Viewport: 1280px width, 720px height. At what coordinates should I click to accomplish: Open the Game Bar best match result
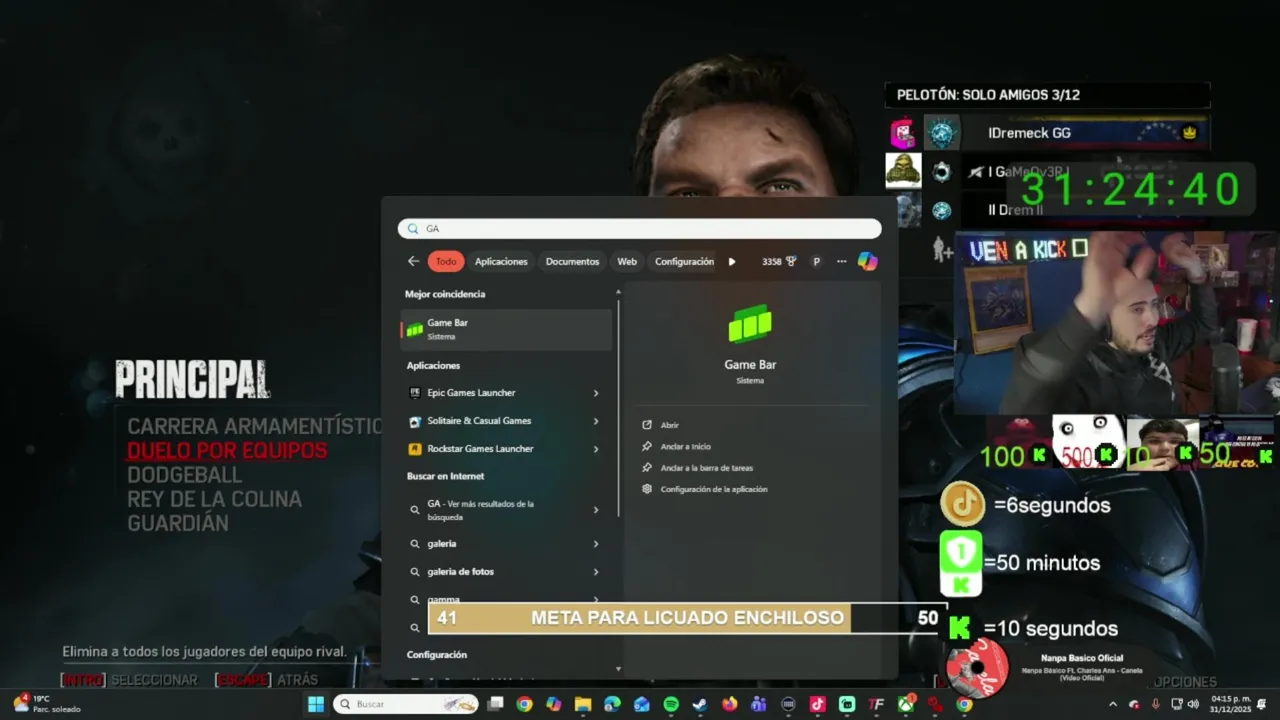coord(506,329)
